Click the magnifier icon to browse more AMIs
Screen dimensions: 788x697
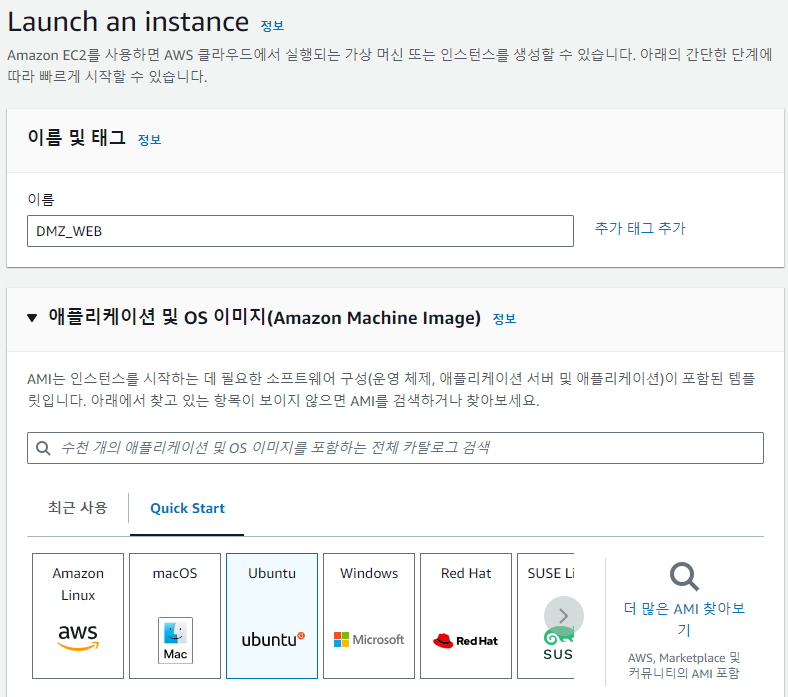coord(684,577)
